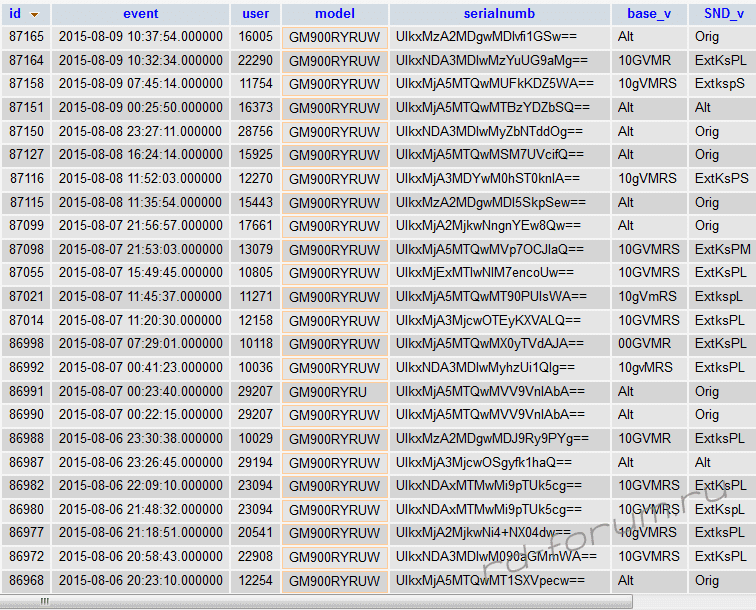Click the model column header

coord(334,14)
